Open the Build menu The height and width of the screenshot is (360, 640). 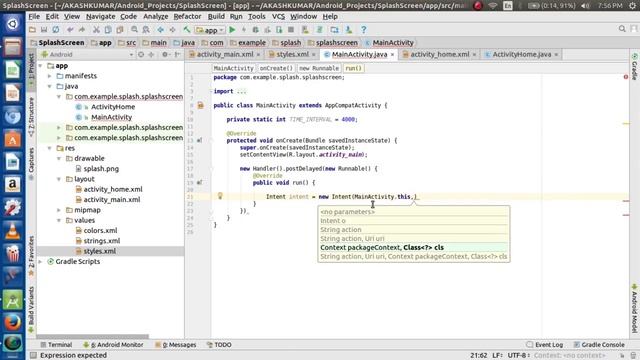pyautogui.click(x=216, y=16)
